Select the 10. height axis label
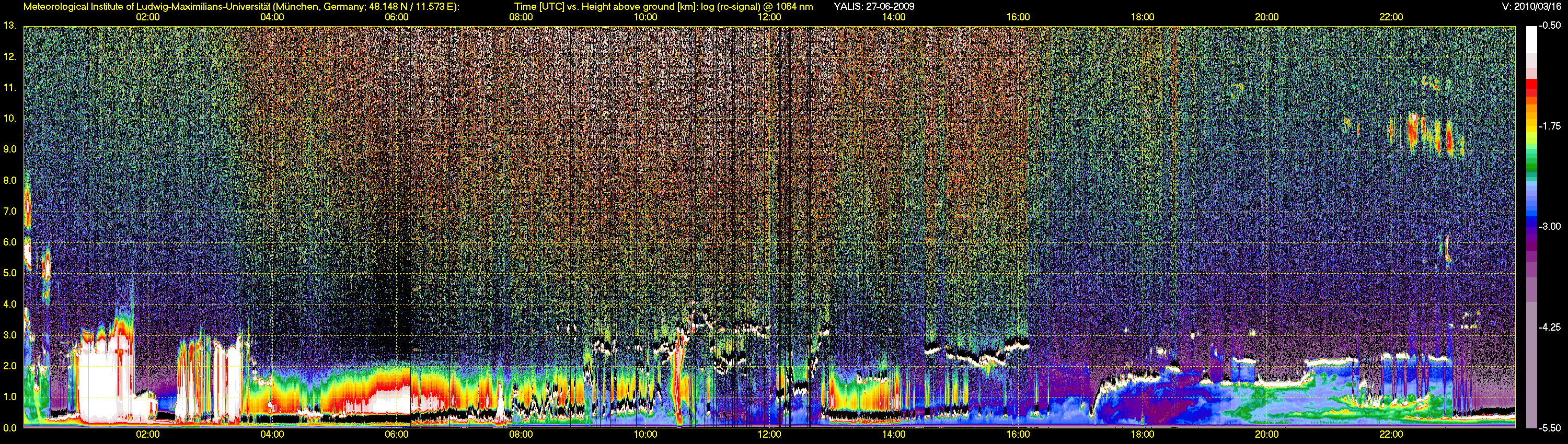This screenshot has width=1568, height=444. click(9, 118)
